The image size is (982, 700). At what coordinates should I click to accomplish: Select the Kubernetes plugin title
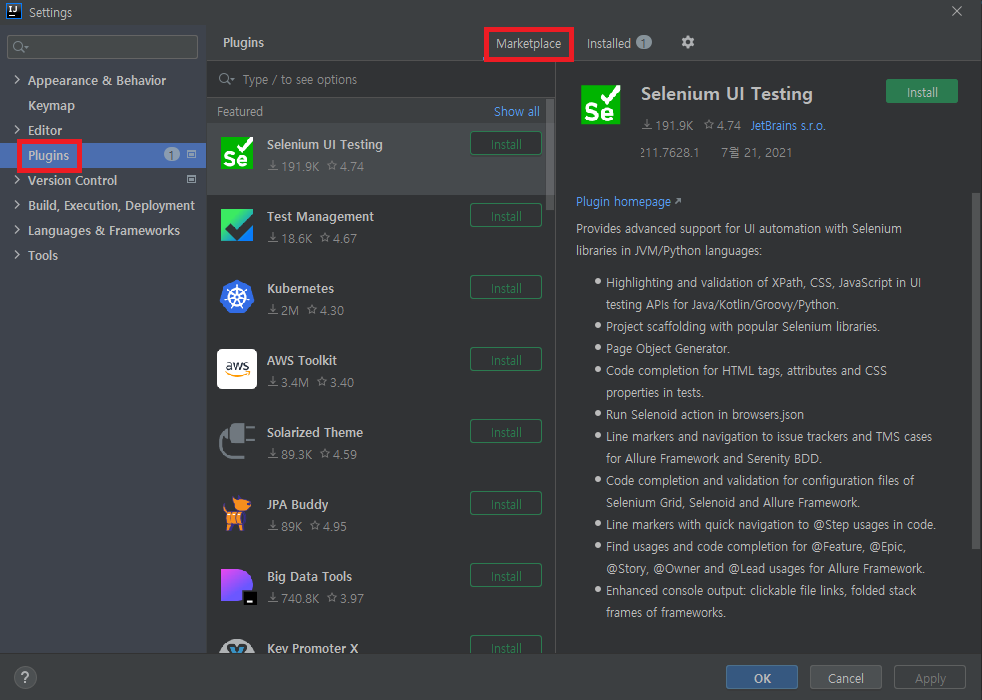pos(301,289)
